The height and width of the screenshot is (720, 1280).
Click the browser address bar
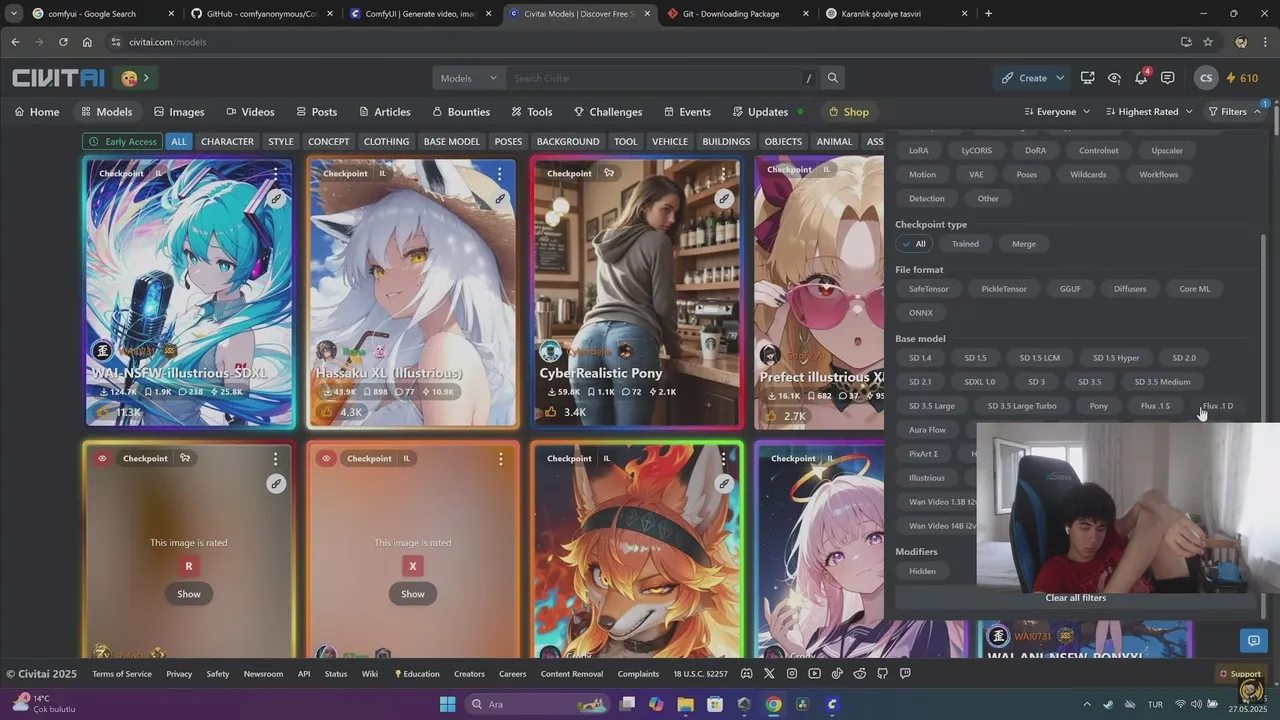coord(640,42)
